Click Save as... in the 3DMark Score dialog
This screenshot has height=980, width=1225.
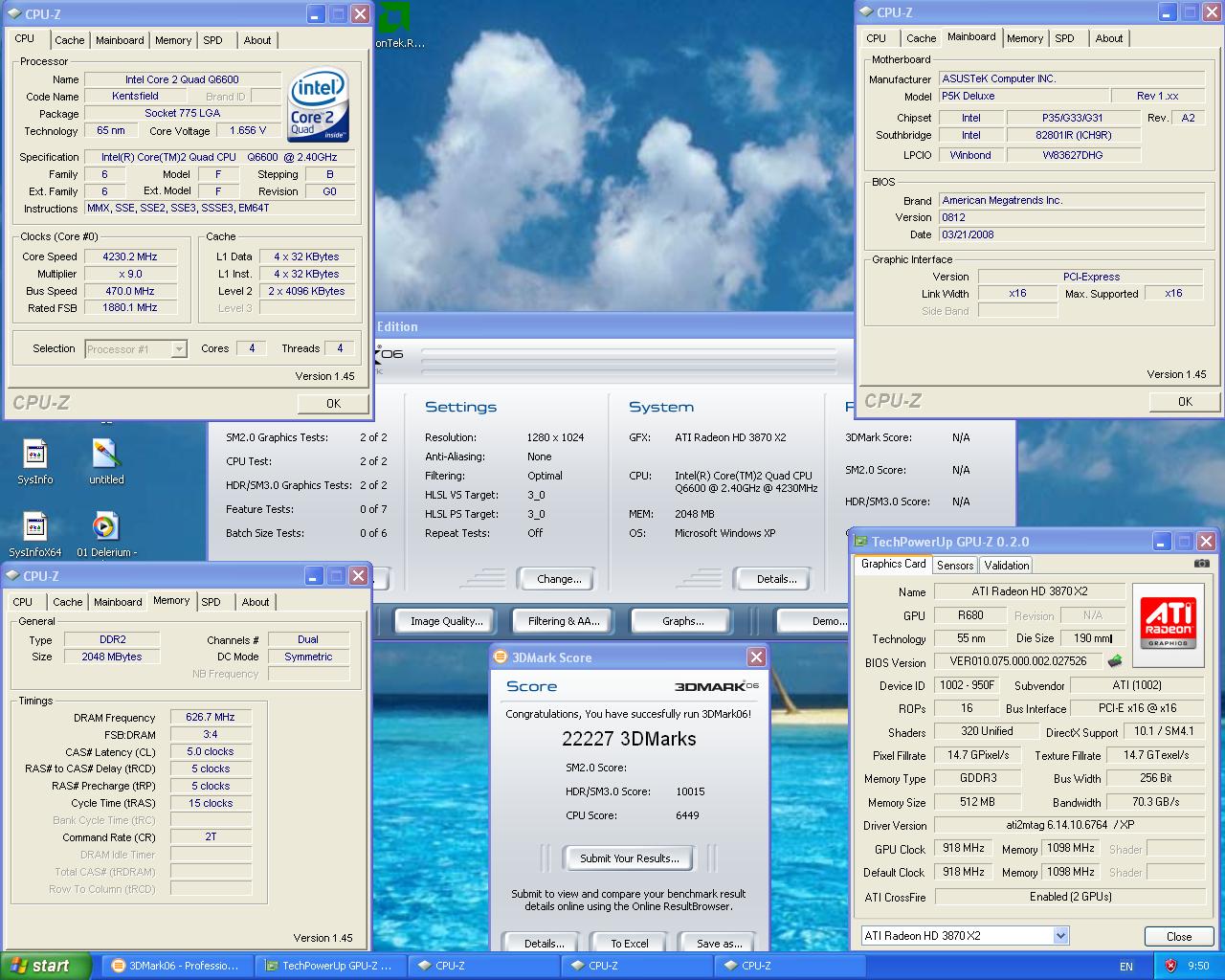coord(720,943)
